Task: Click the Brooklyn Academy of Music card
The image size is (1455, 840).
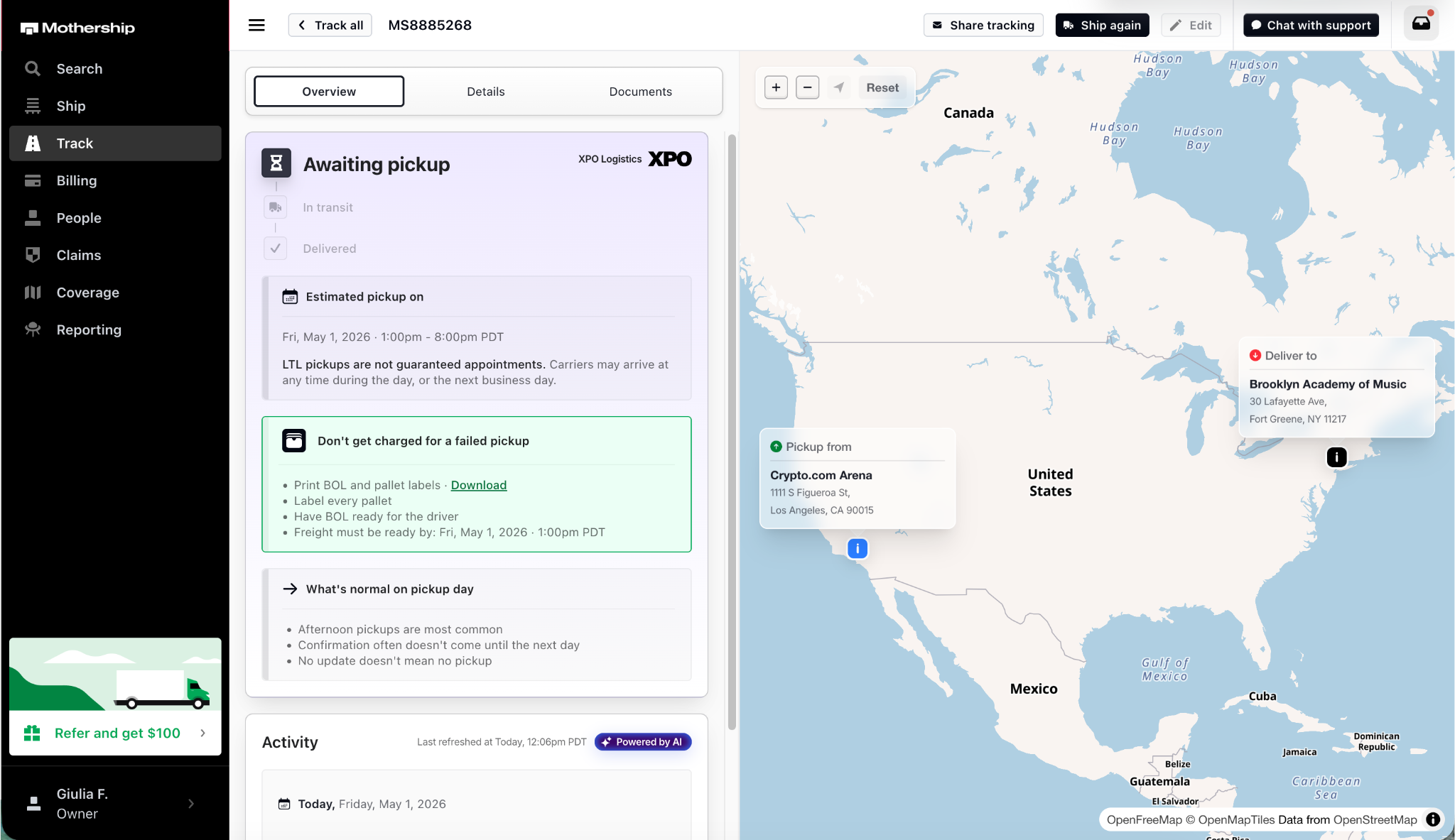Action: point(1337,387)
